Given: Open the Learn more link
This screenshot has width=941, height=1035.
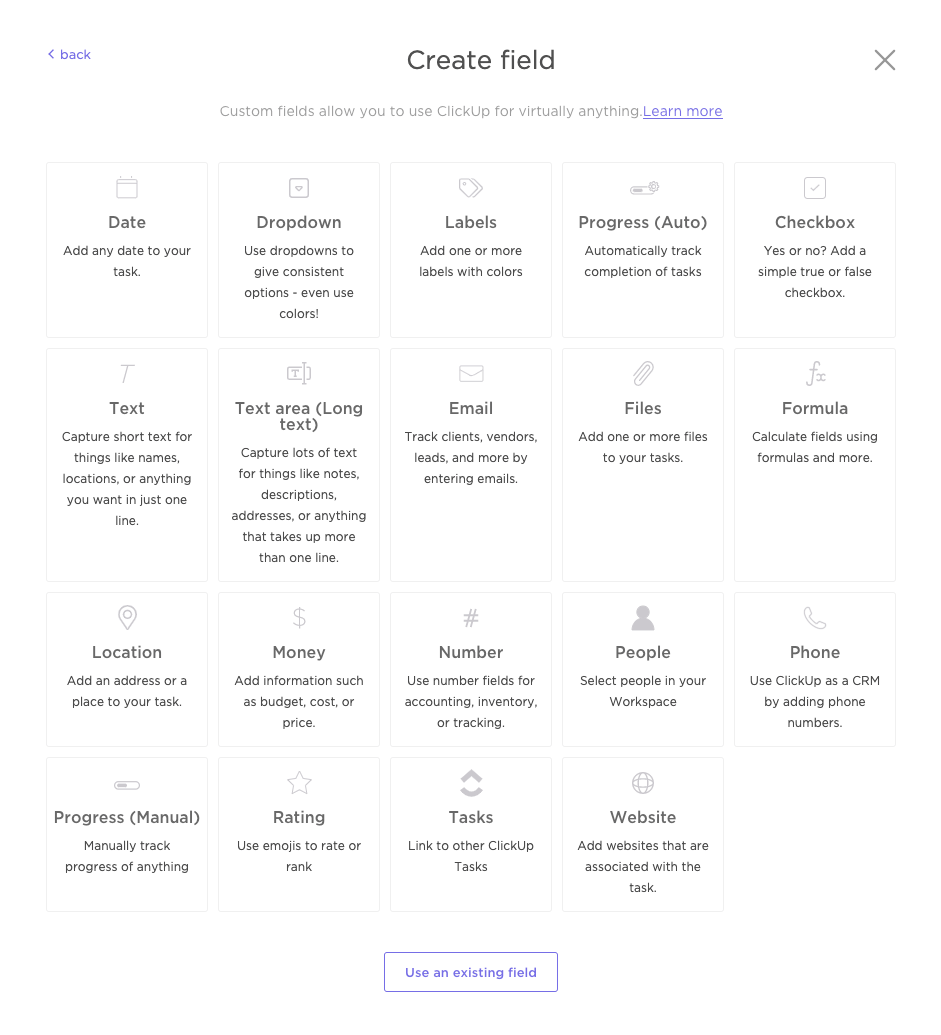Looking at the screenshot, I should [x=682, y=111].
